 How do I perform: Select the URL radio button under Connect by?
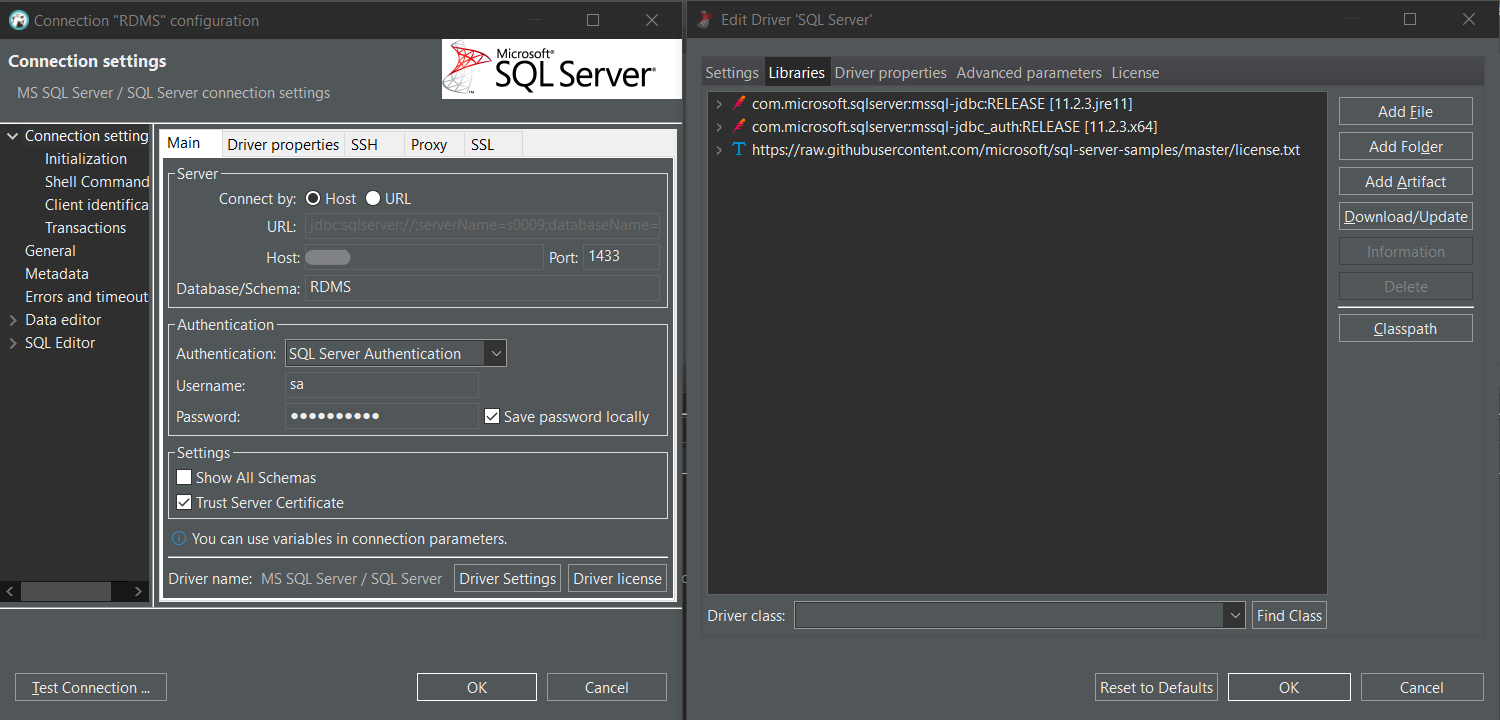(x=372, y=198)
